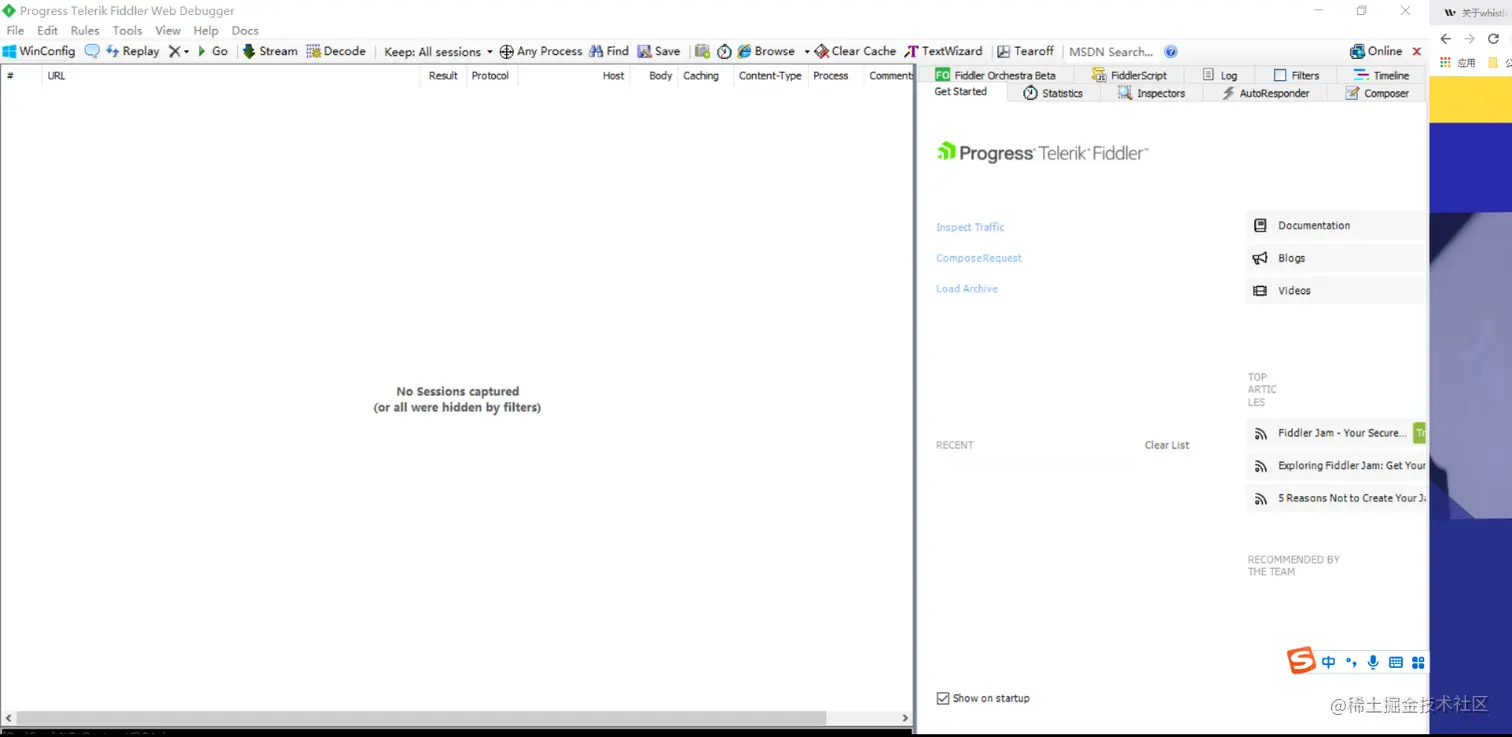Open the TextWizard tool
Viewport: 1512px width, 737px height.
pyautogui.click(x=944, y=51)
